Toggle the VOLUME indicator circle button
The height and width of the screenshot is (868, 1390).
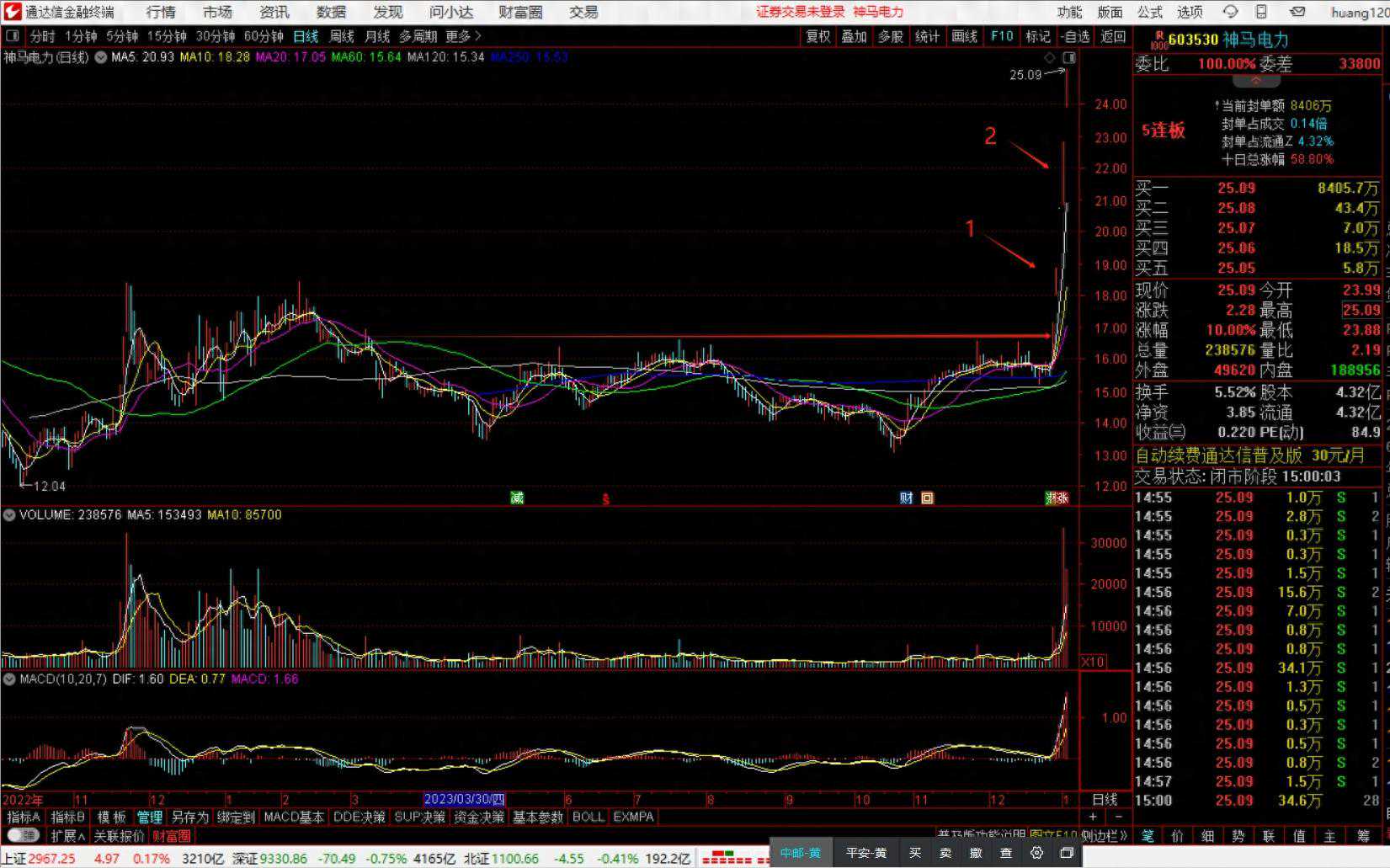tap(9, 514)
